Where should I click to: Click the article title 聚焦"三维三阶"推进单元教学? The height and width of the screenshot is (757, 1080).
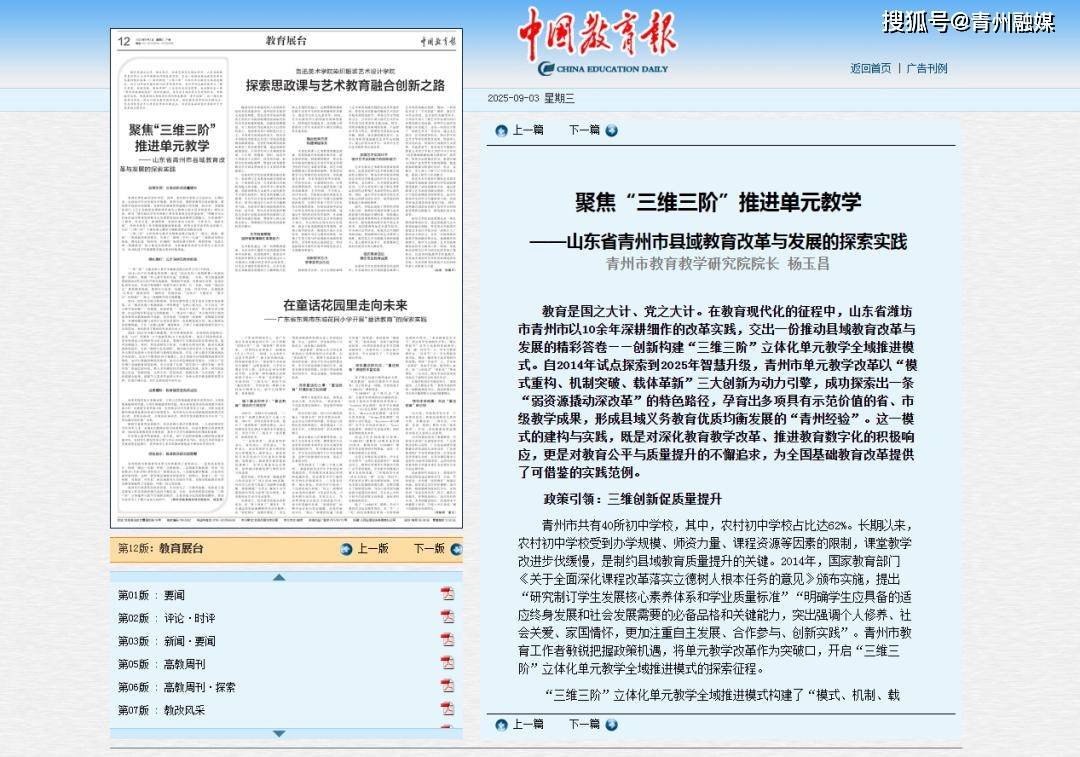(x=718, y=202)
